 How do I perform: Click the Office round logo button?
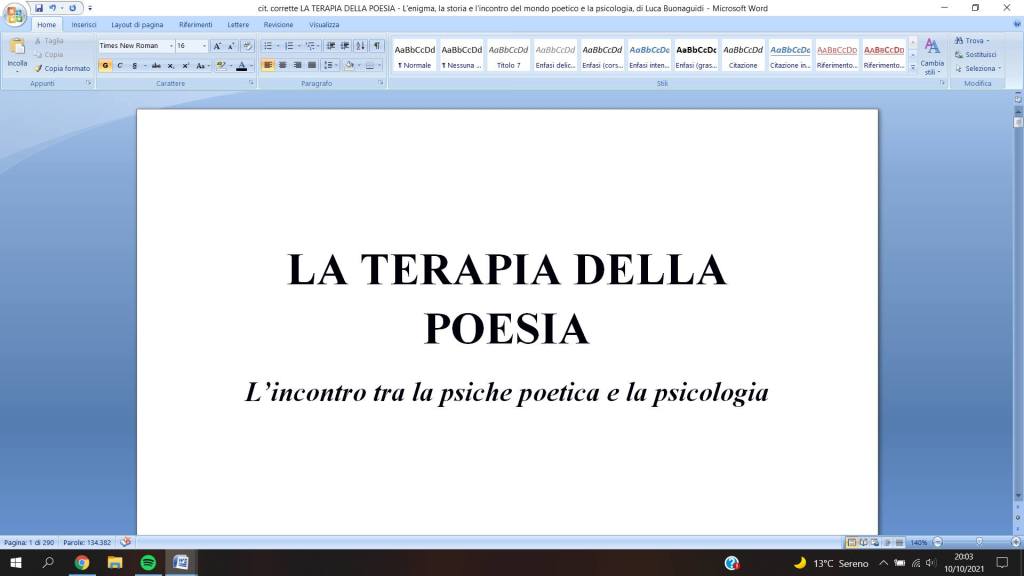(15, 14)
